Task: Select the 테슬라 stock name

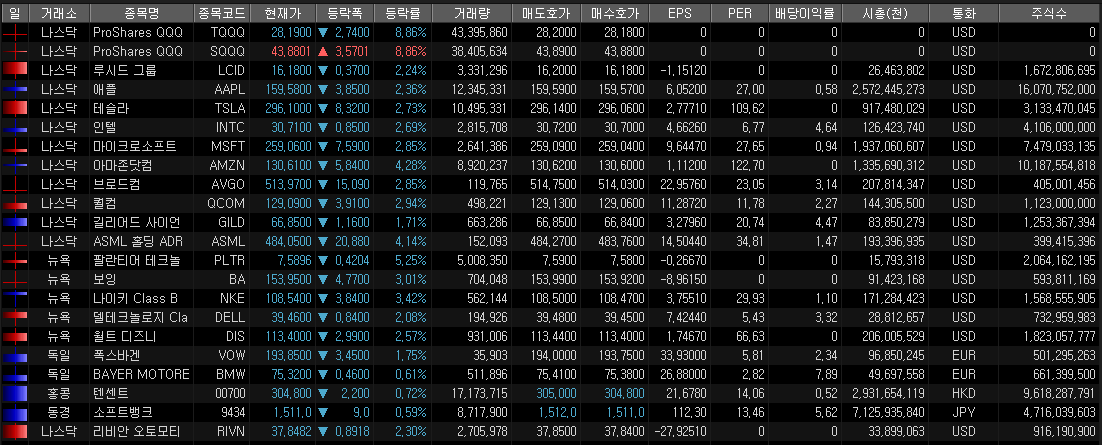Action: 110,108
